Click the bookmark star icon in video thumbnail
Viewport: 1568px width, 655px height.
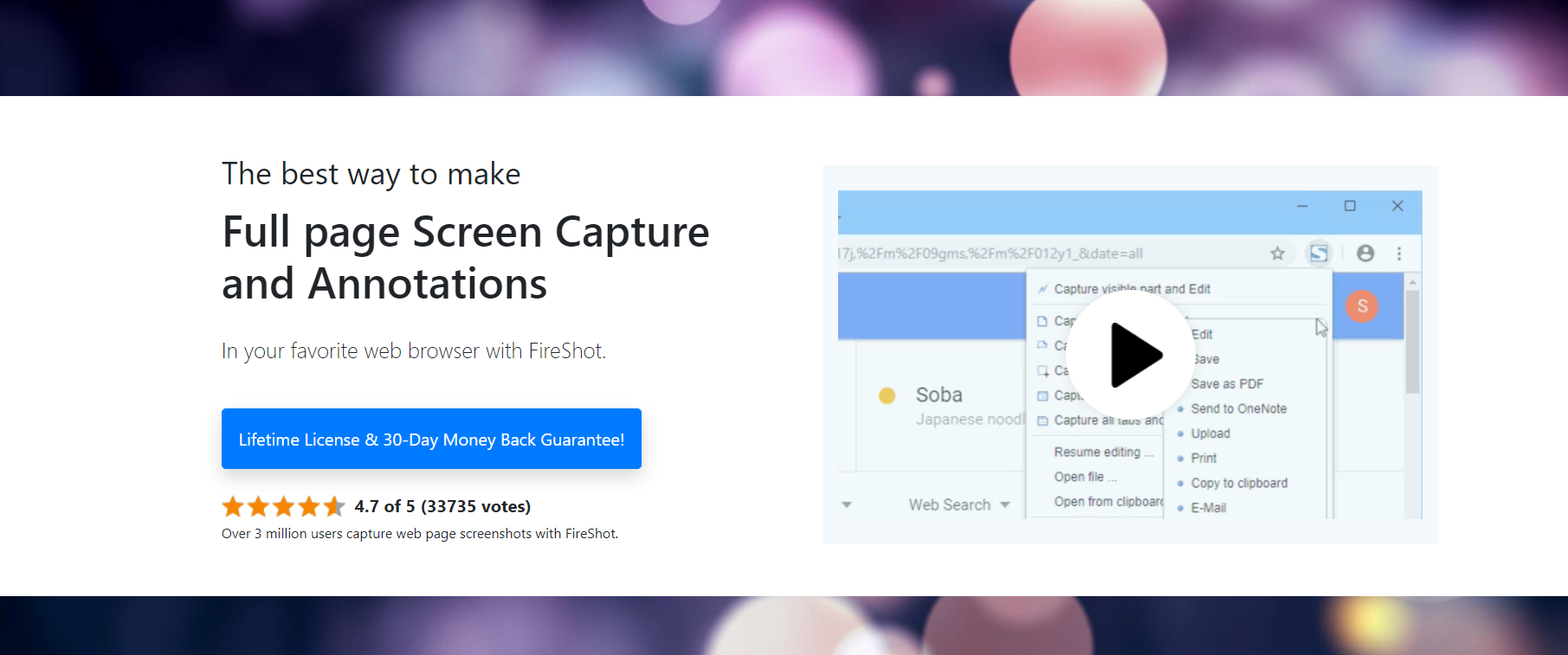coord(1277,254)
